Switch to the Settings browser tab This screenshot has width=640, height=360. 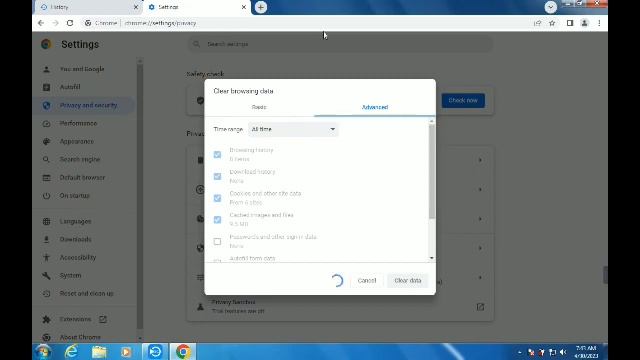(196, 7)
